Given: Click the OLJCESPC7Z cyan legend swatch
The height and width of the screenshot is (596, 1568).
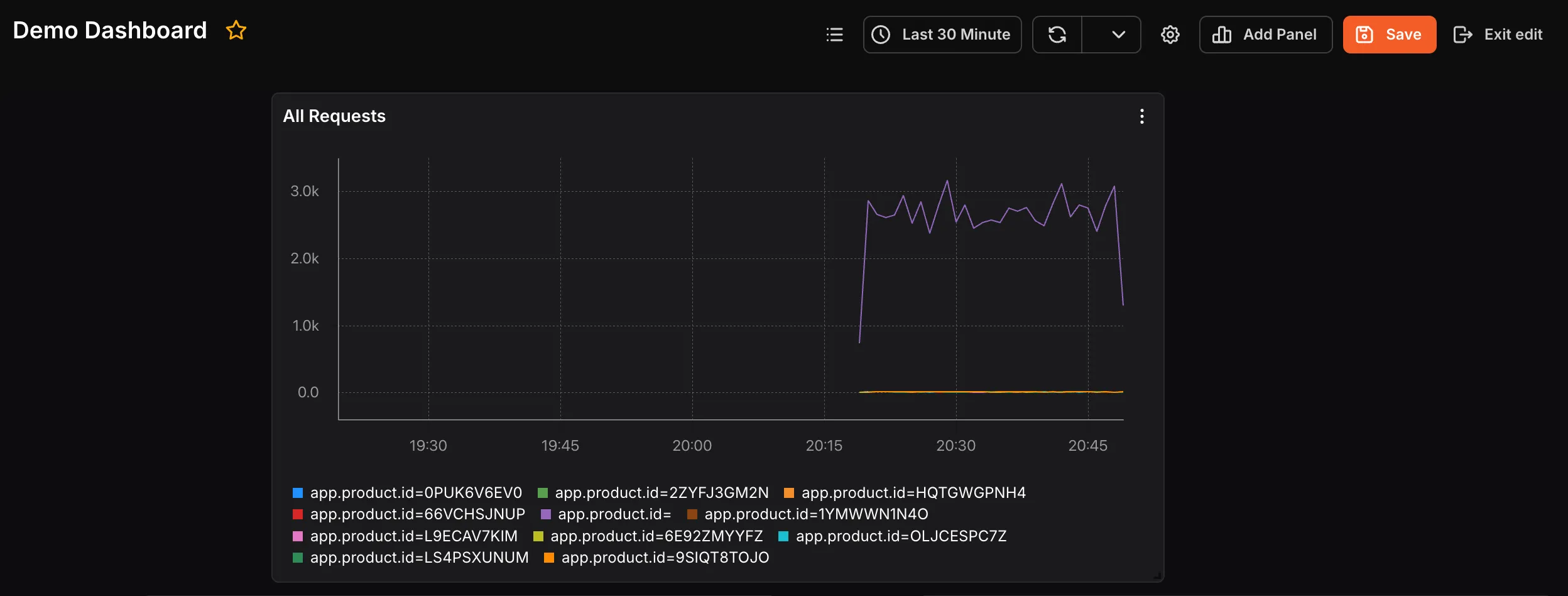Looking at the screenshot, I should [x=783, y=536].
